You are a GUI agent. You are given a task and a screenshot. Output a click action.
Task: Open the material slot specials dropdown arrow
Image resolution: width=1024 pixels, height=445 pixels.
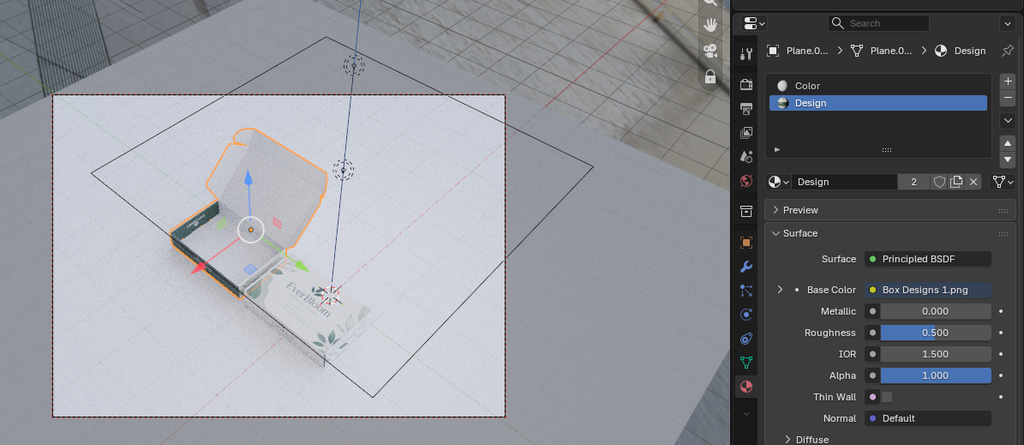(x=1008, y=121)
